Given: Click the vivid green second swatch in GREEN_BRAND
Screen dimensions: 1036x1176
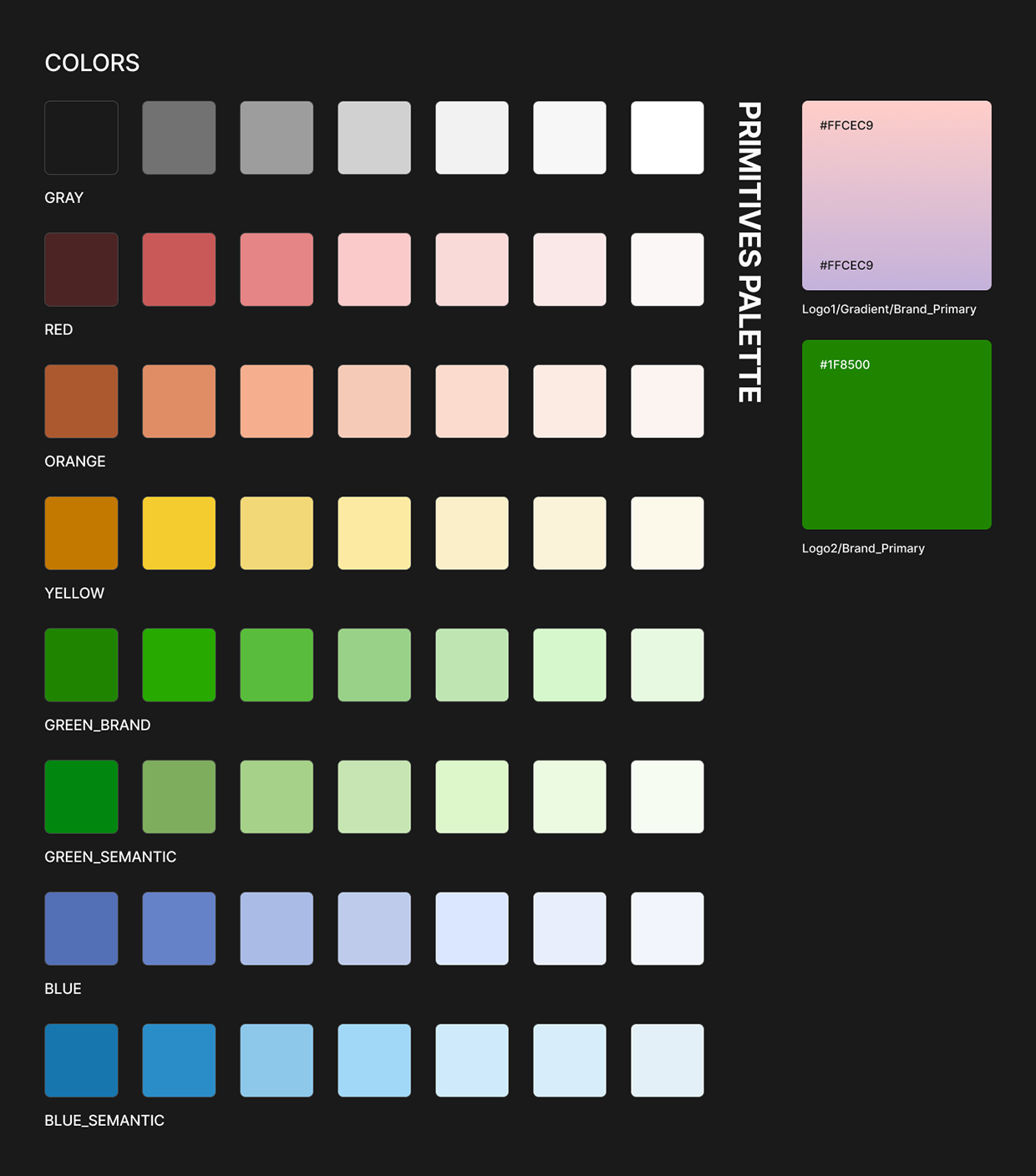Looking at the screenshot, I should click(x=179, y=664).
